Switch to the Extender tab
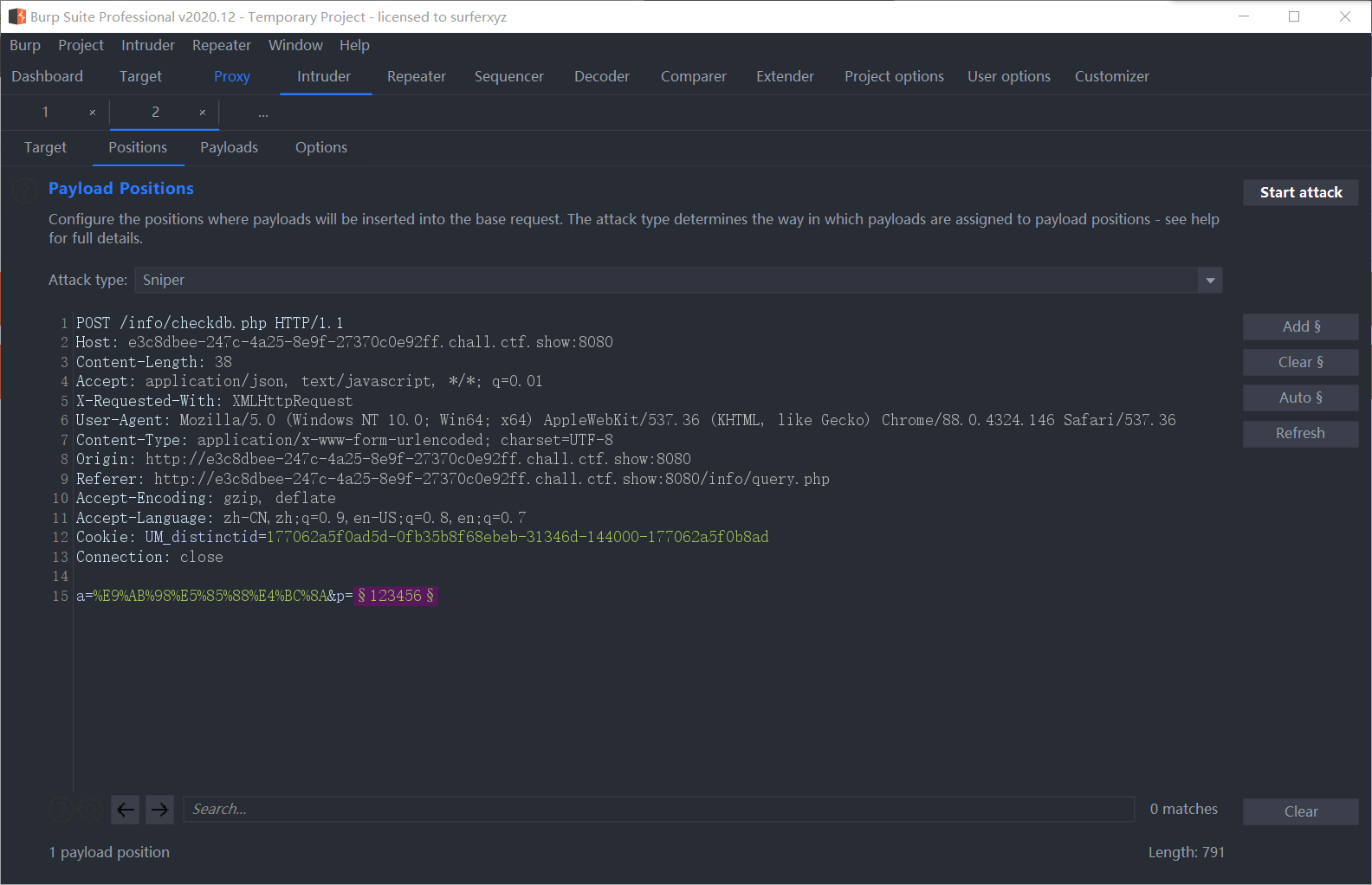The image size is (1372, 885). tap(785, 76)
